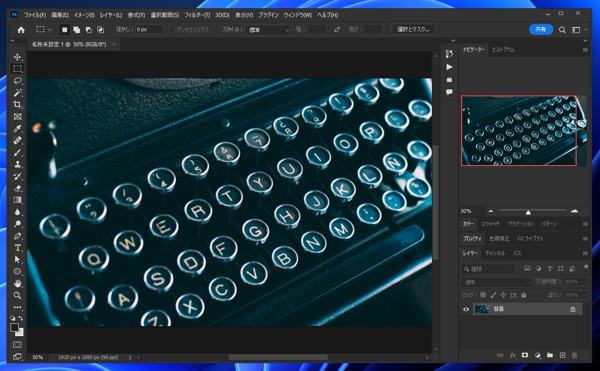This screenshot has height=371, width=600.
Task: Select the Path Selection tool
Action: (18, 260)
